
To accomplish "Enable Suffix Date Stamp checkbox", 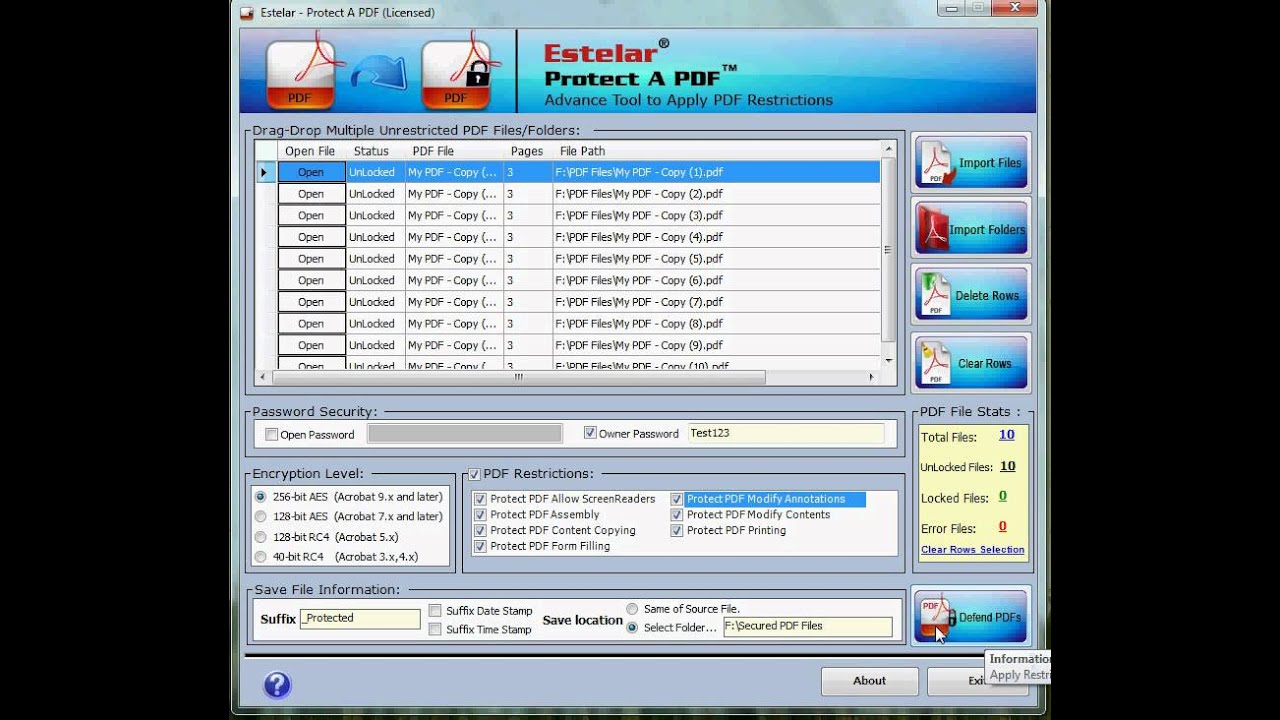I will click(x=435, y=611).
